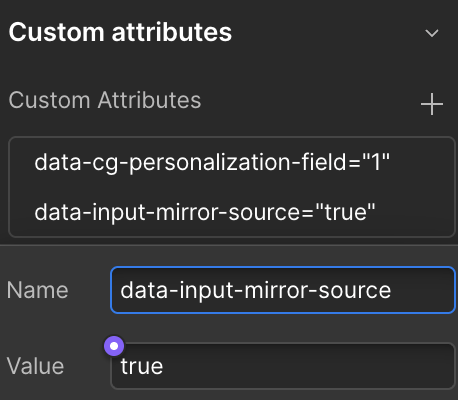This screenshot has height=400, width=458.
Task: Click the gray Custom Attributes sublabel
Action: coord(105,100)
